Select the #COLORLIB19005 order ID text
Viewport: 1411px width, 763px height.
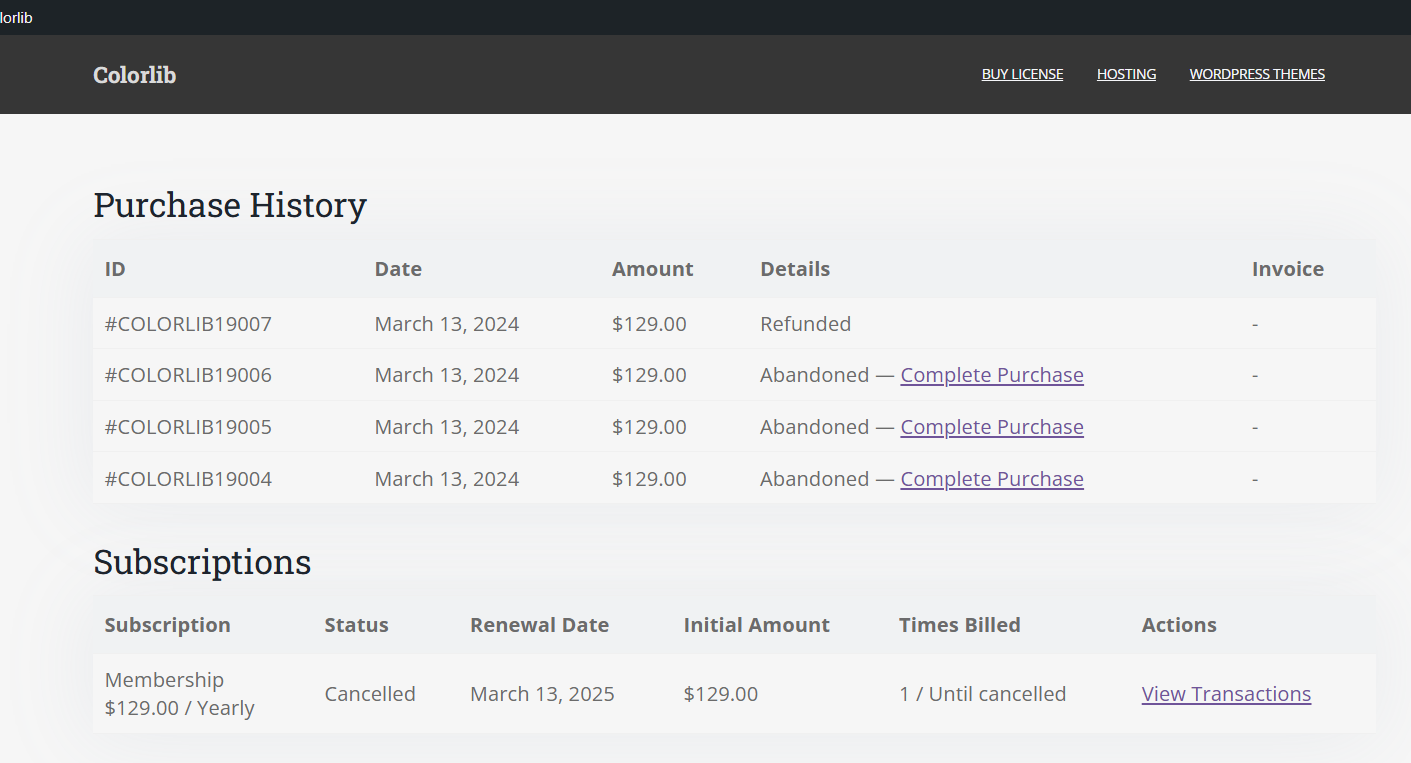point(188,427)
